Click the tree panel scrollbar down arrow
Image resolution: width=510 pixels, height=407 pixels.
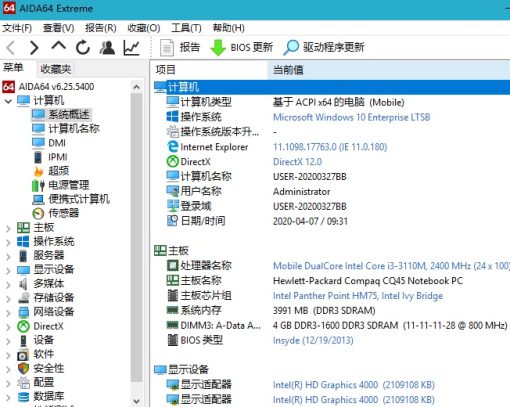136,400
